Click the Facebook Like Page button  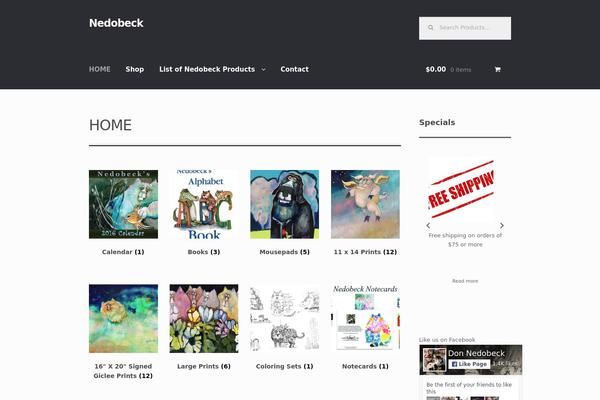tap(469, 364)
